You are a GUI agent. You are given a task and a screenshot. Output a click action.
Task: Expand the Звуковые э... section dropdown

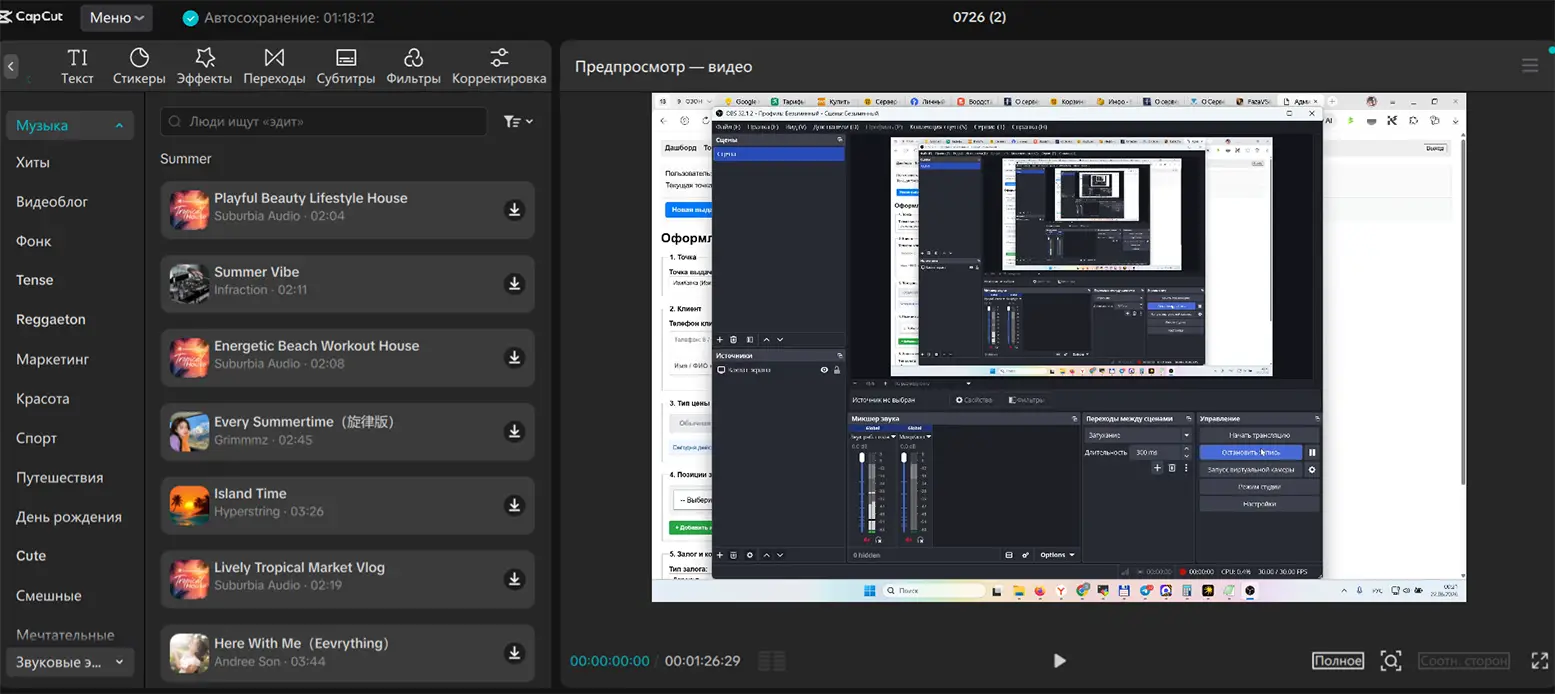(x=70, y=662)
